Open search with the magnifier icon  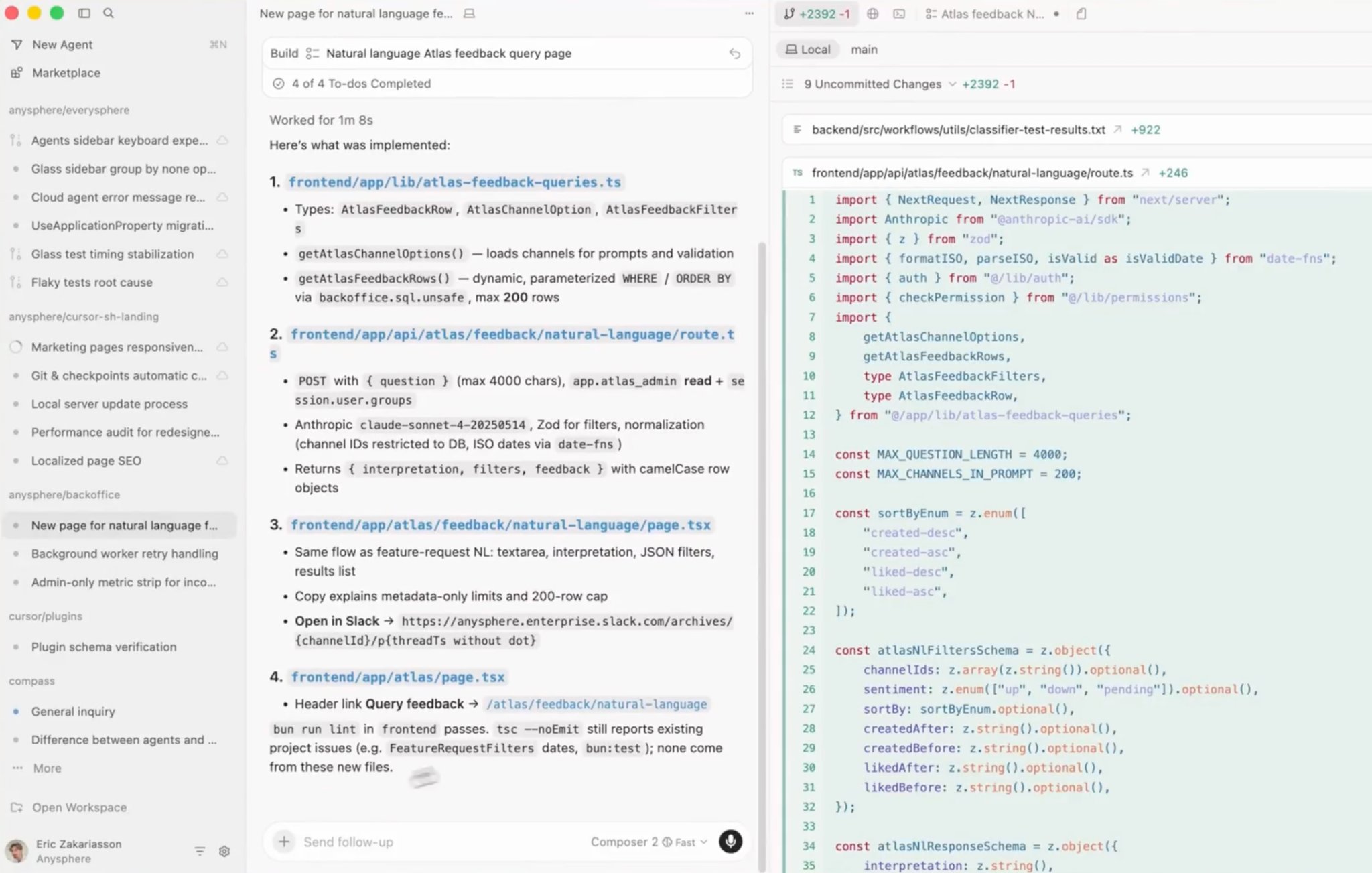(x=109, y=13)
